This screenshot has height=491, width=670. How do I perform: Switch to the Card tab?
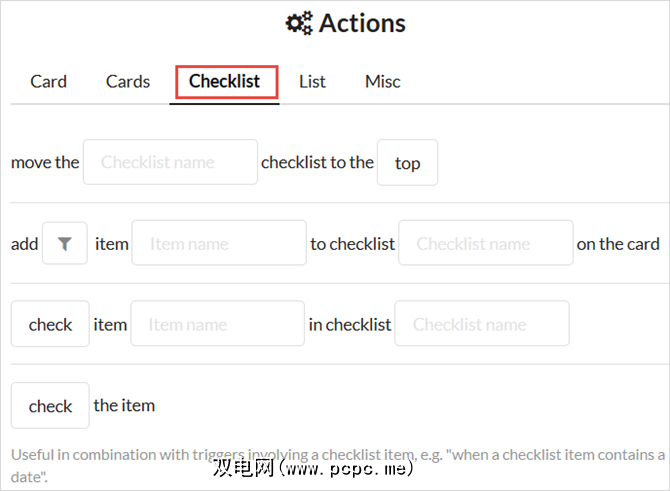coord(48,81)
